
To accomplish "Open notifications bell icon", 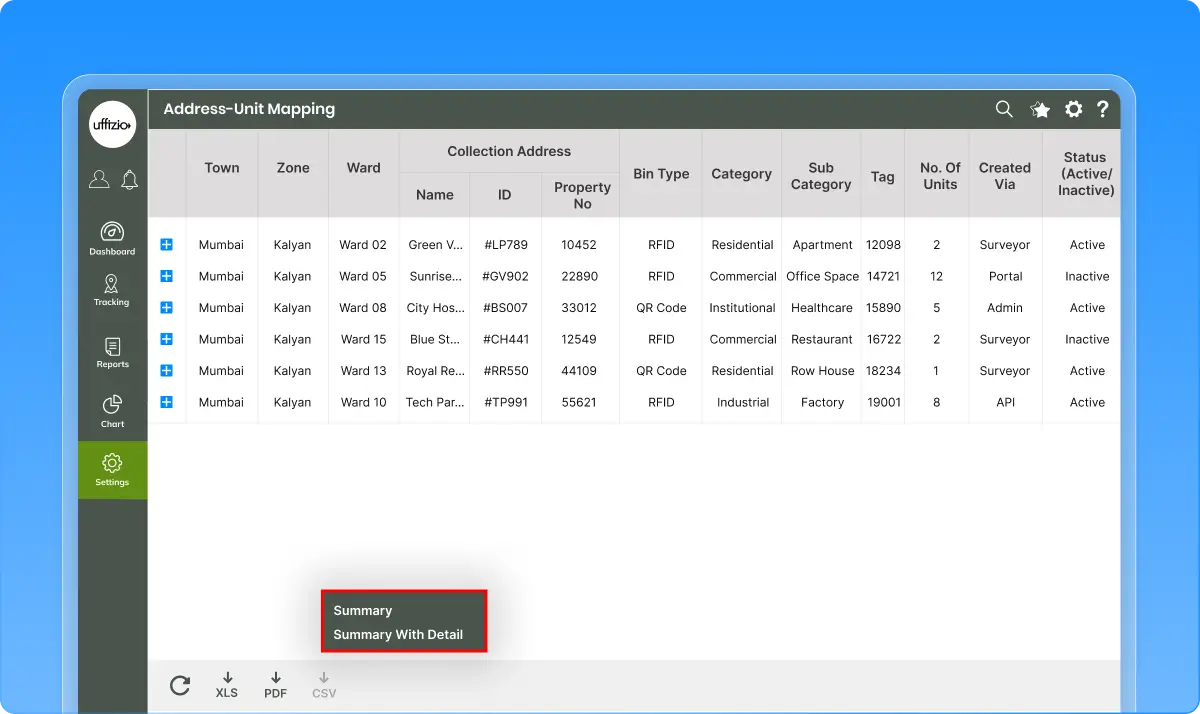I will [x=129, y=179].
